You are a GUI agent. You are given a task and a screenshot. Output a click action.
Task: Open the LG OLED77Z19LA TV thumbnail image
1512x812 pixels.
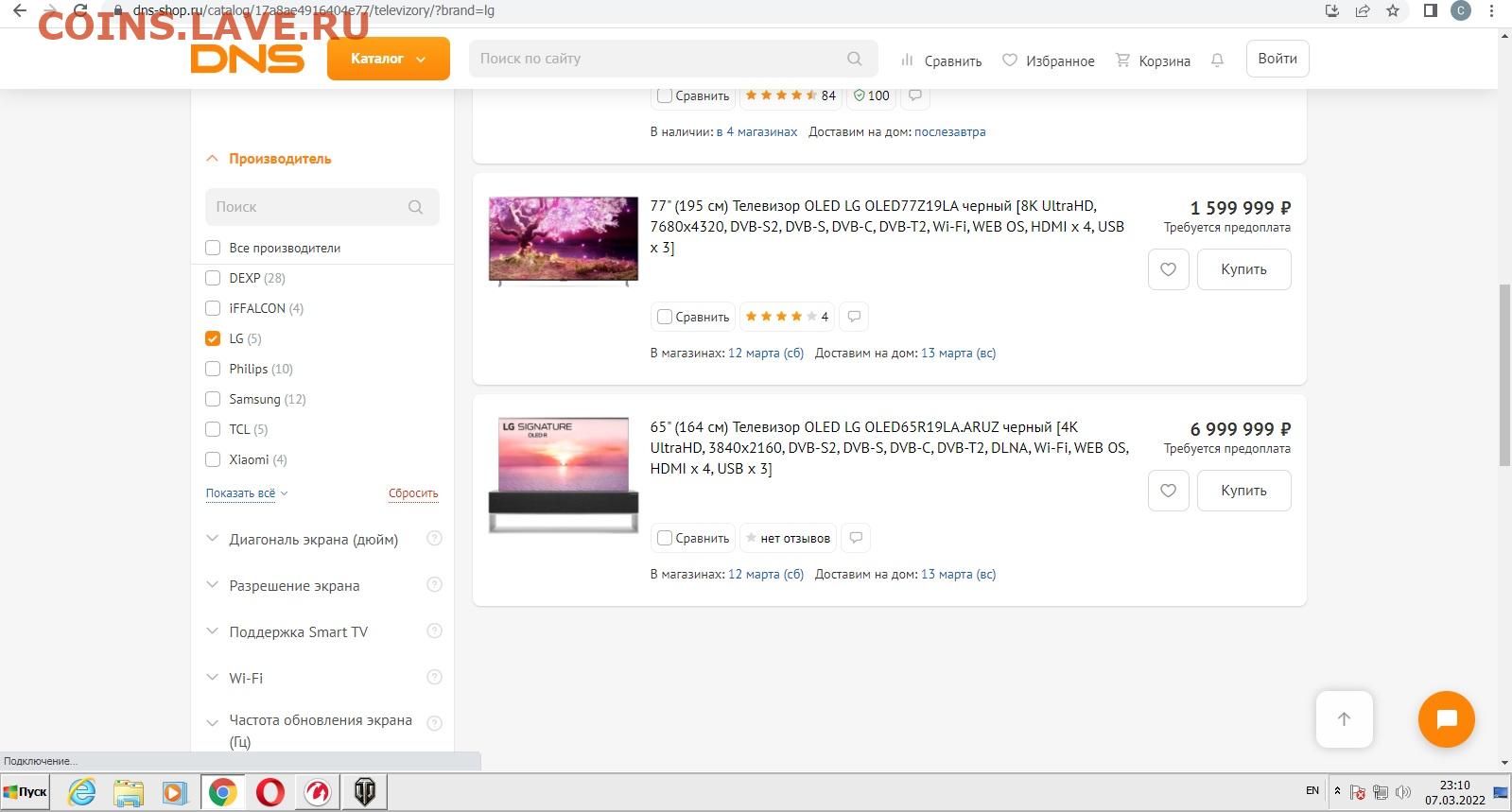[x=564, y=241]
